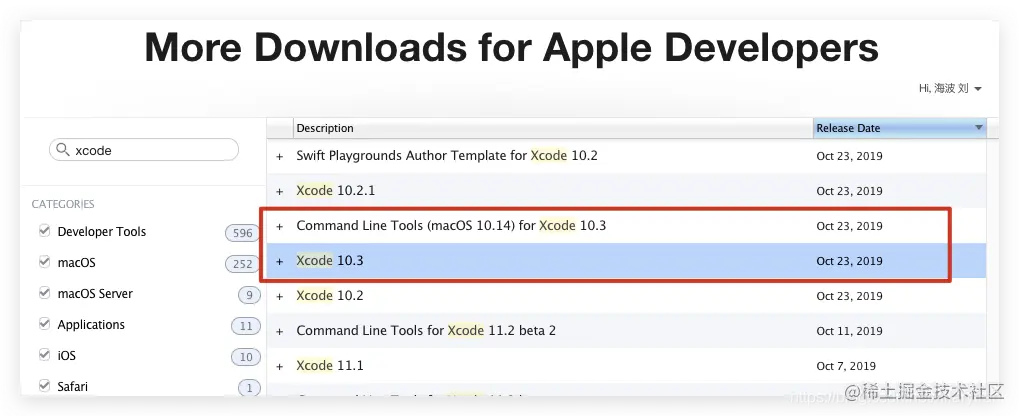
Task: Expand the Xcode 10.2.1 row
Action: pos(279,192)
